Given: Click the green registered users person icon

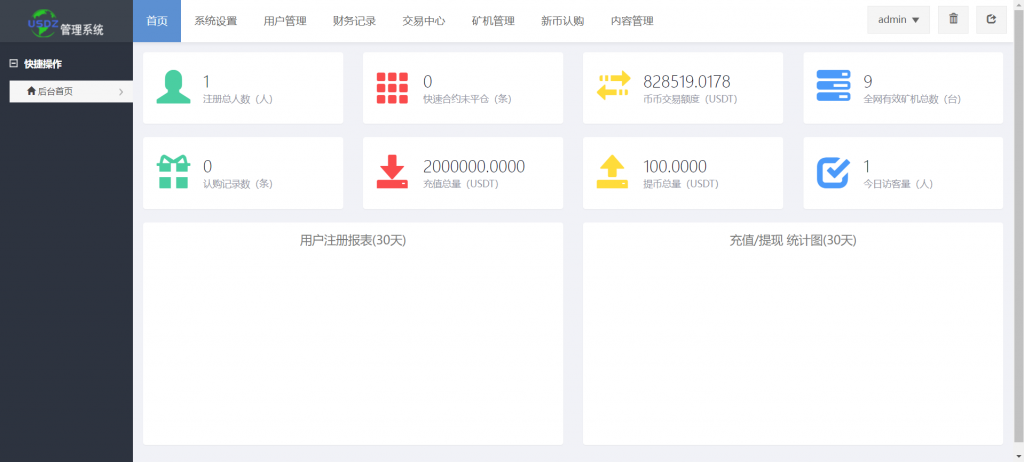Looking at the screenshot, I should pos(173,88).
